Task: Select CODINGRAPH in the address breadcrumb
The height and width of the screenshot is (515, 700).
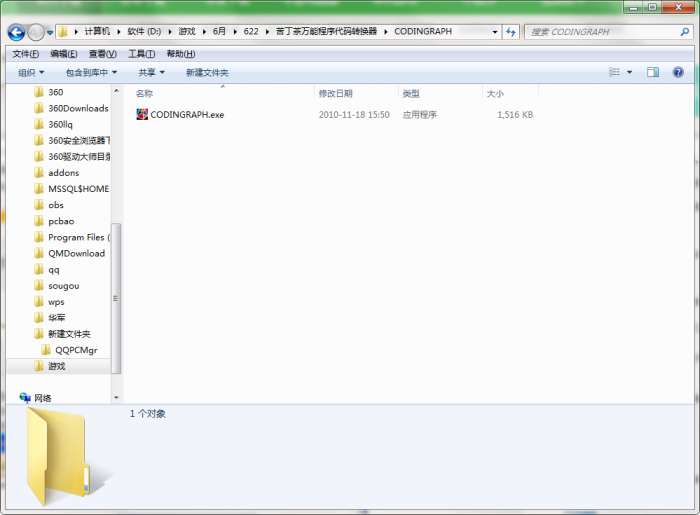Action: tap(423, 31)
